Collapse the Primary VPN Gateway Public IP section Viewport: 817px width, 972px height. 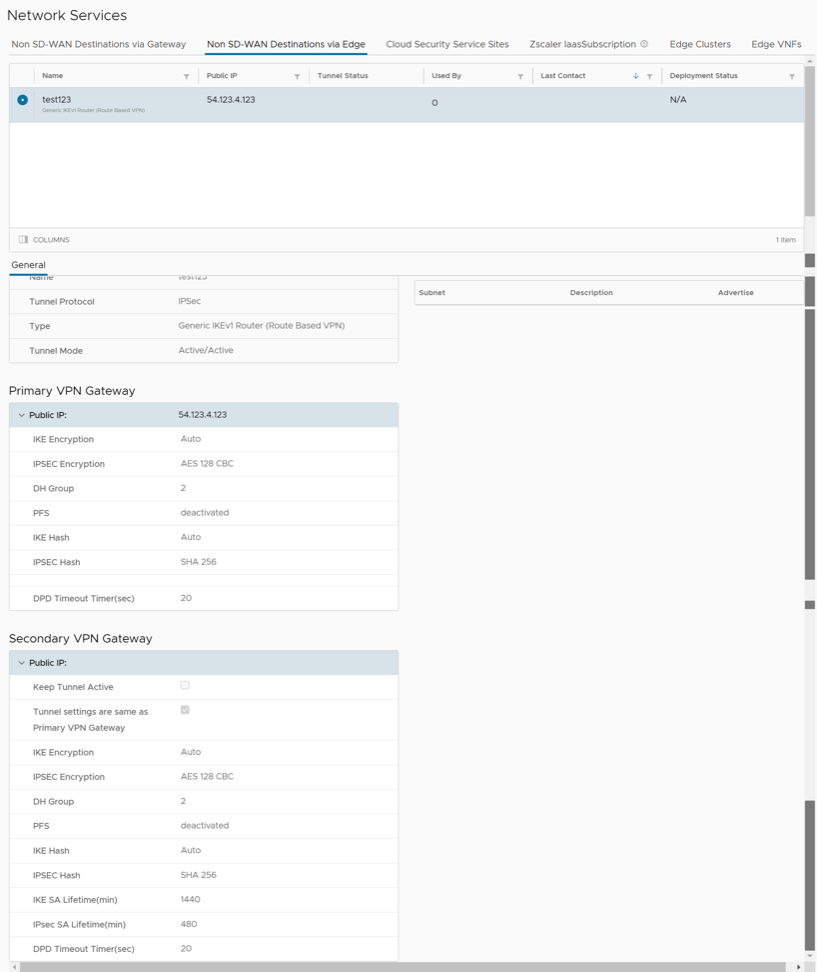pyautogui.click(x=21, y=414)
